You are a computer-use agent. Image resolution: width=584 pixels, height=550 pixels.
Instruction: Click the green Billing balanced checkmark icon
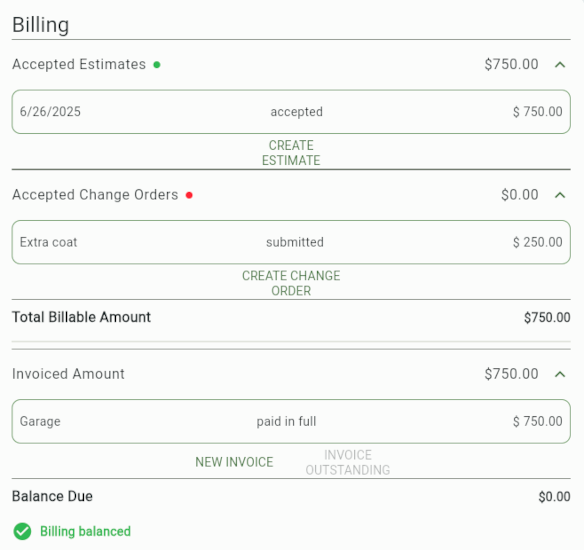coord(22,531)
